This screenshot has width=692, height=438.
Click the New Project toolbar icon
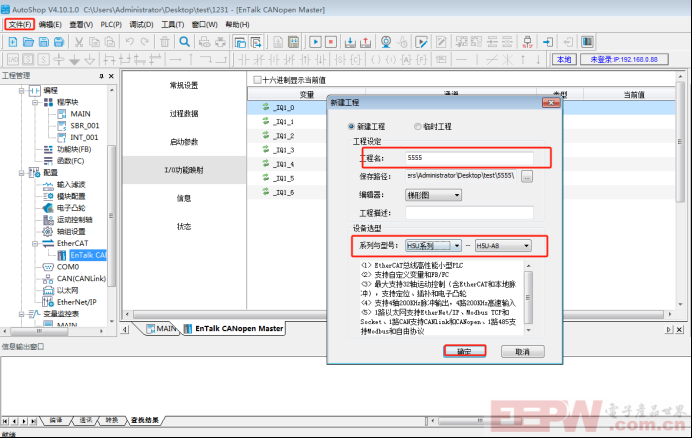click(x=13, y=42)
